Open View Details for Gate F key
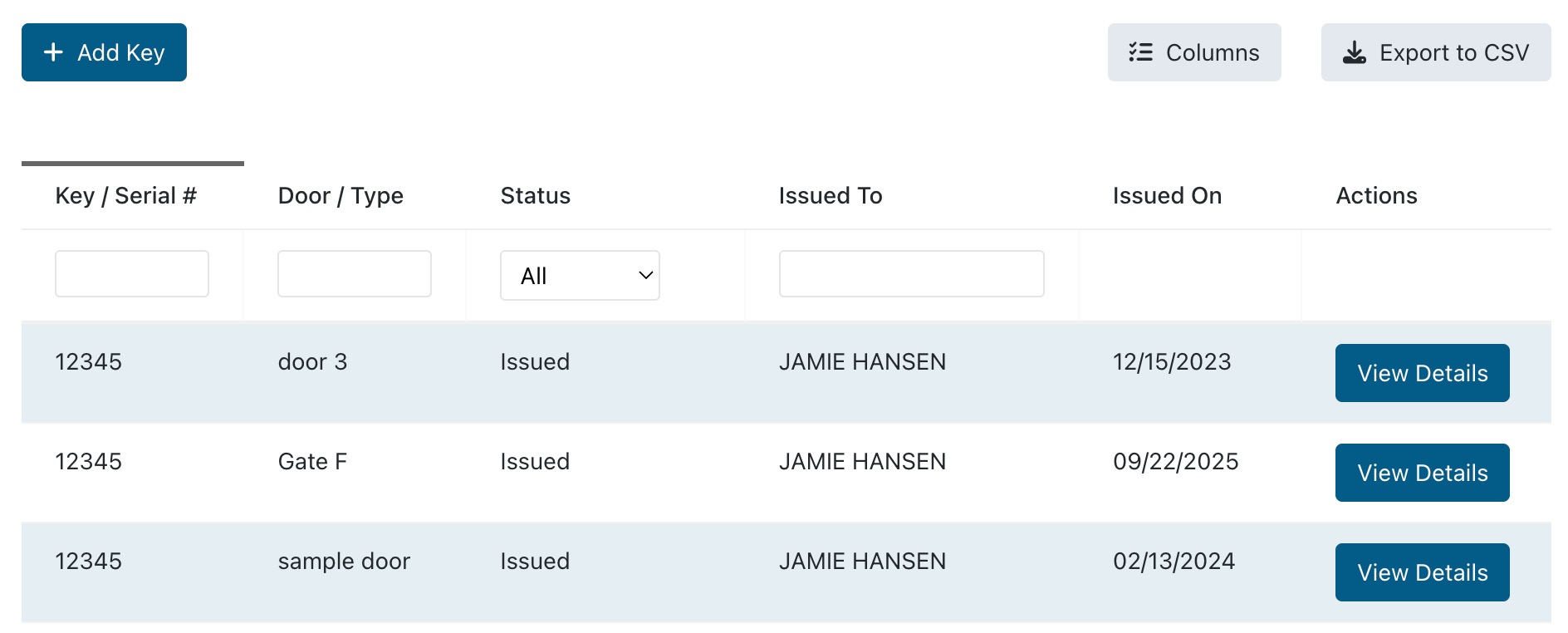Screen dimensions: 1568x633 [x=1422, y=473]
